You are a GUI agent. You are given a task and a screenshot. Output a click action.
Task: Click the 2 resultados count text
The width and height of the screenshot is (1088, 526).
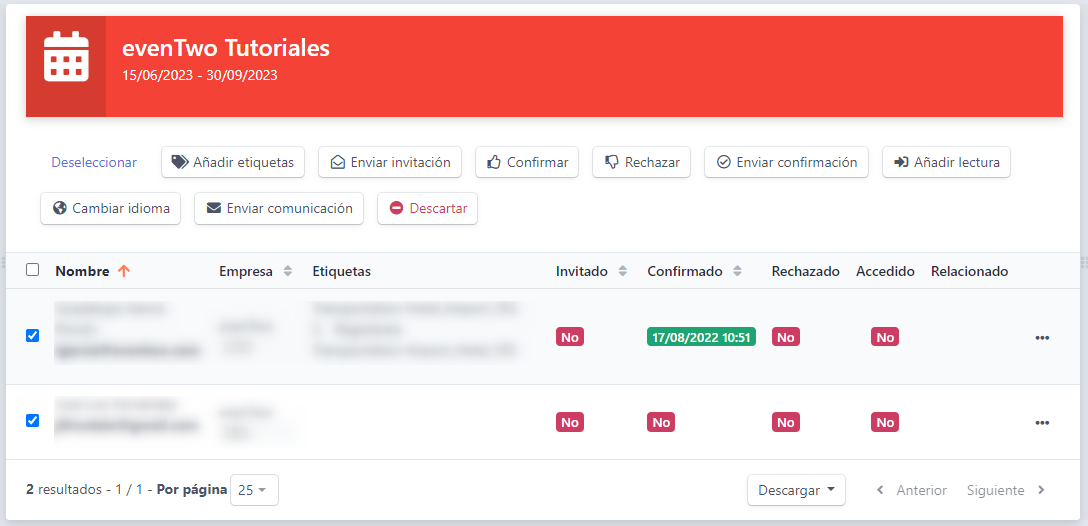65,490
